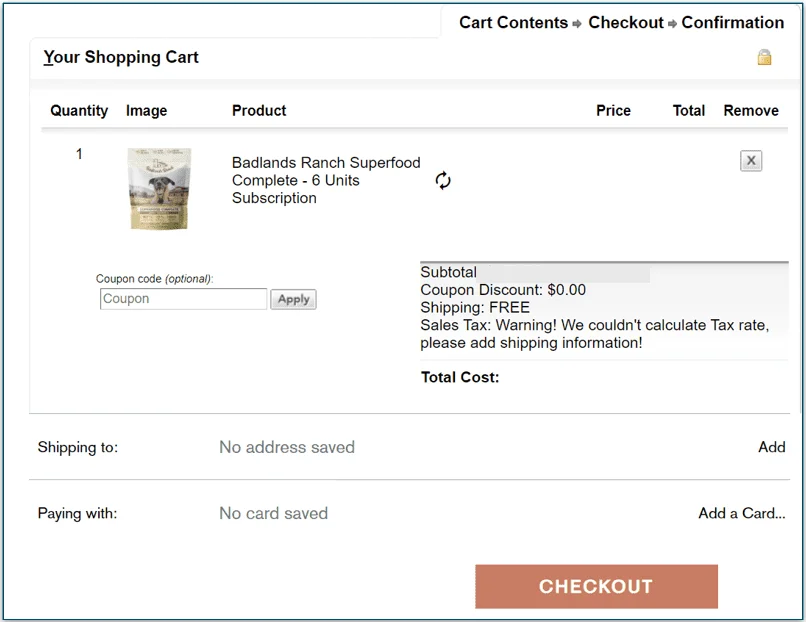Viewport: 806px width, 622px height.
Task: Click the Your Shopping Cart heading
Action: pyautogui.click(x=120, y=57)
